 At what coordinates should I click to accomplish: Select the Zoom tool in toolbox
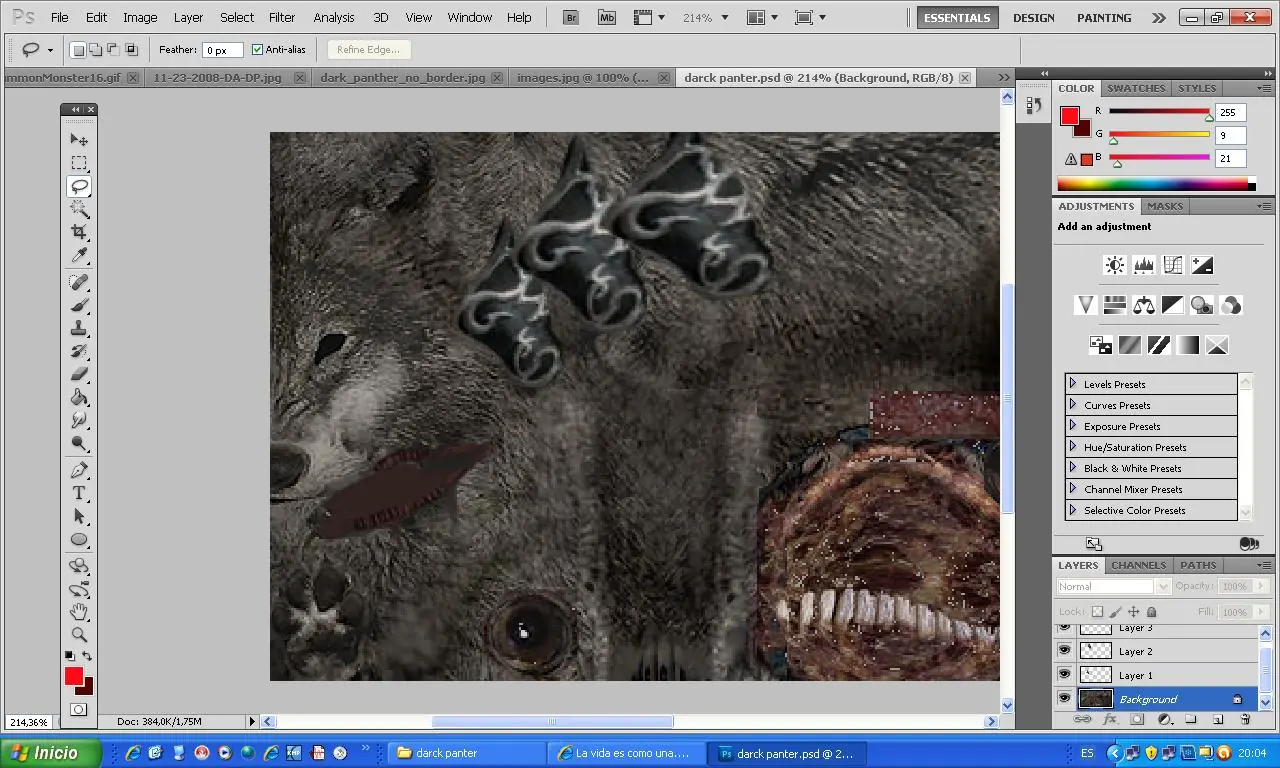(79, 635)
